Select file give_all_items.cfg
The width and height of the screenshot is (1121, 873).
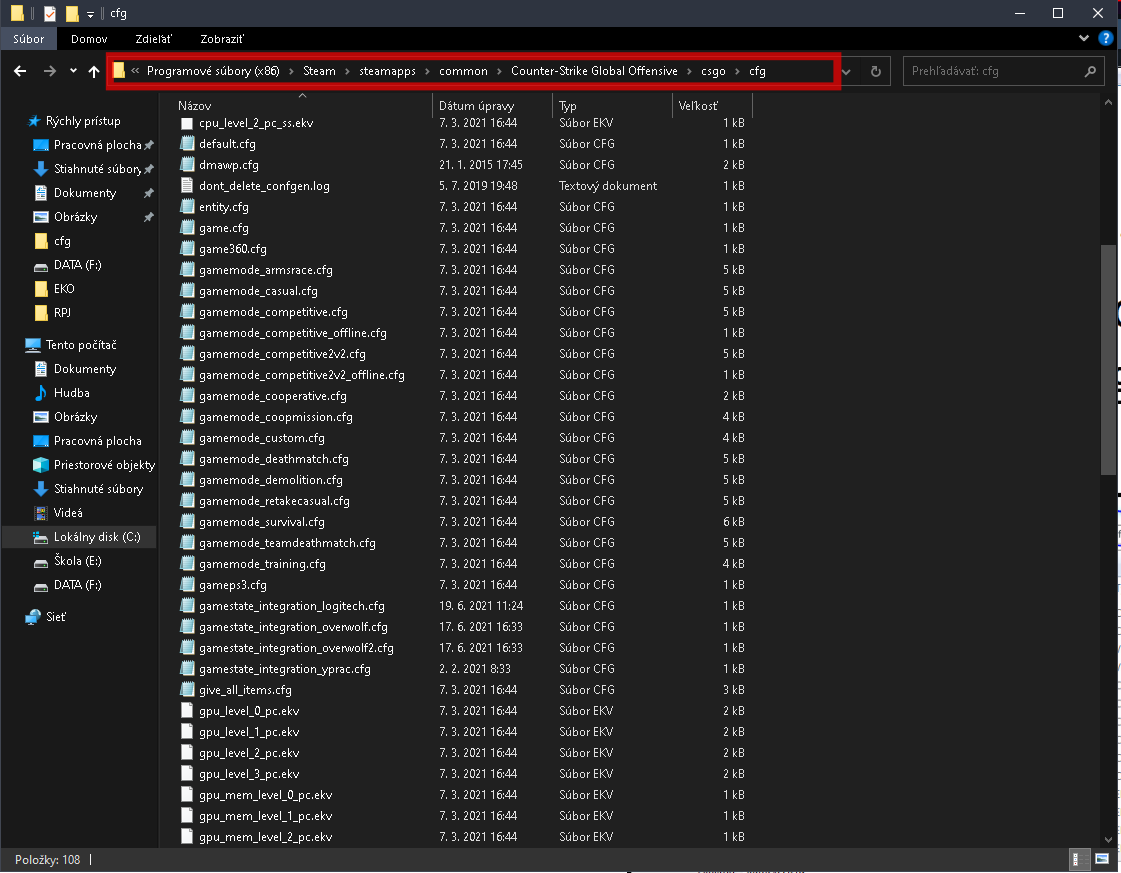[245, 690]
